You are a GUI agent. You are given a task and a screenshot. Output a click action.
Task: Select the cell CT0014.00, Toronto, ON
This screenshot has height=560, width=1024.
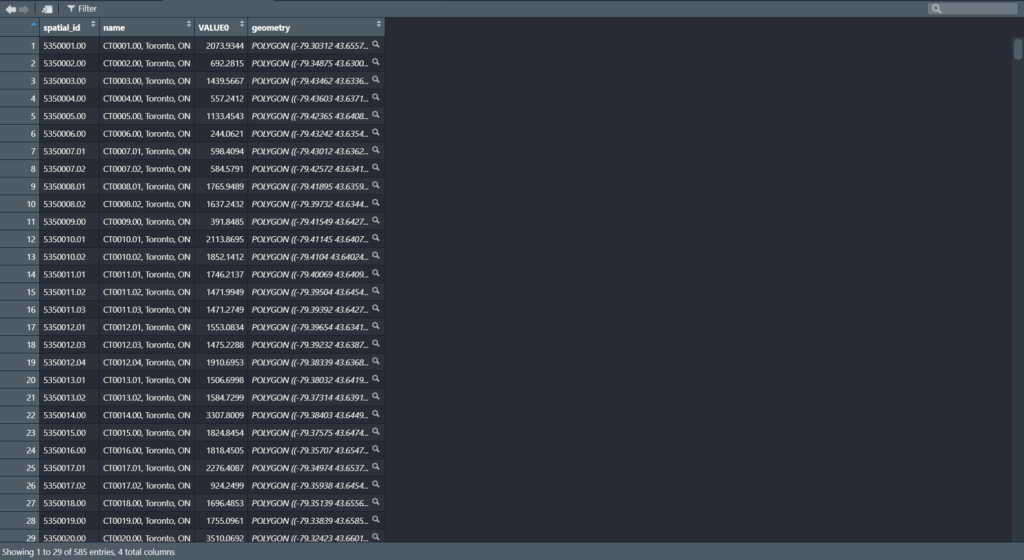tap(146, 415)
